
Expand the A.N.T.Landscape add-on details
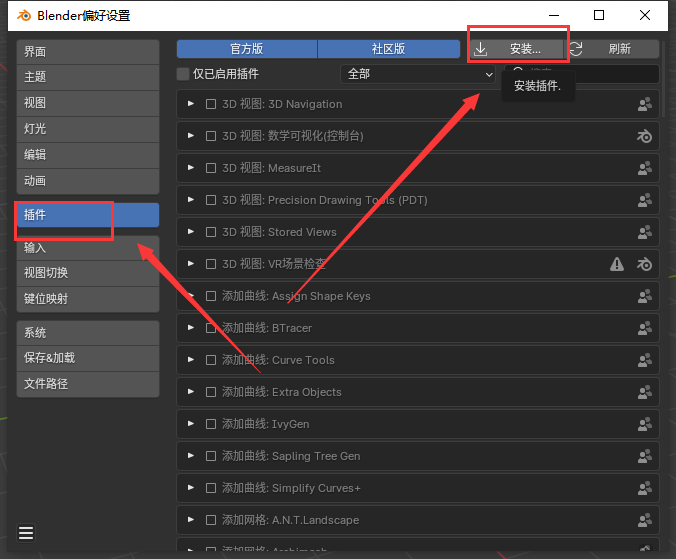tap(191, 519)
